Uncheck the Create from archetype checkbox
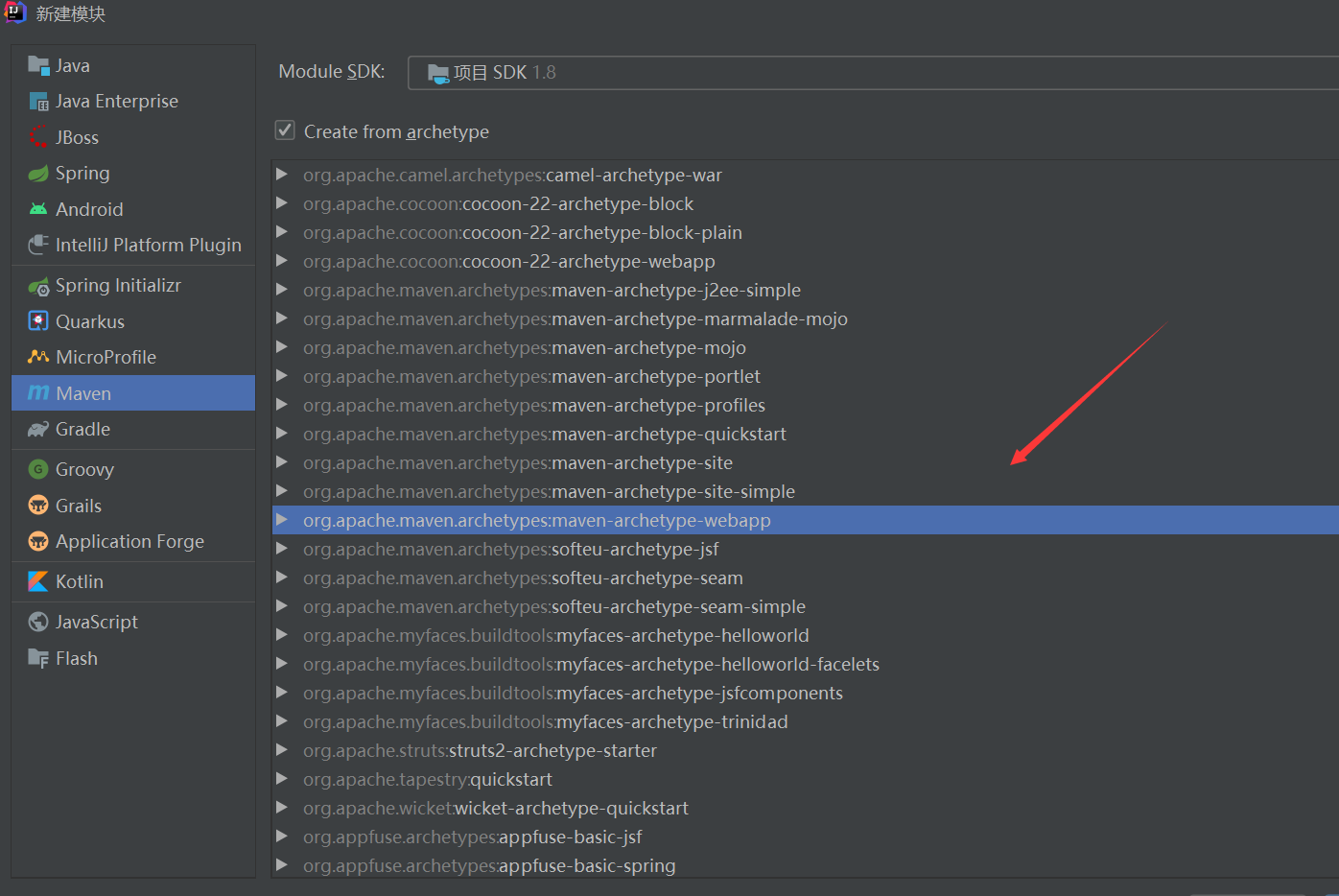The height and width of the screenshot is (896, 1339). coord(285,130)
